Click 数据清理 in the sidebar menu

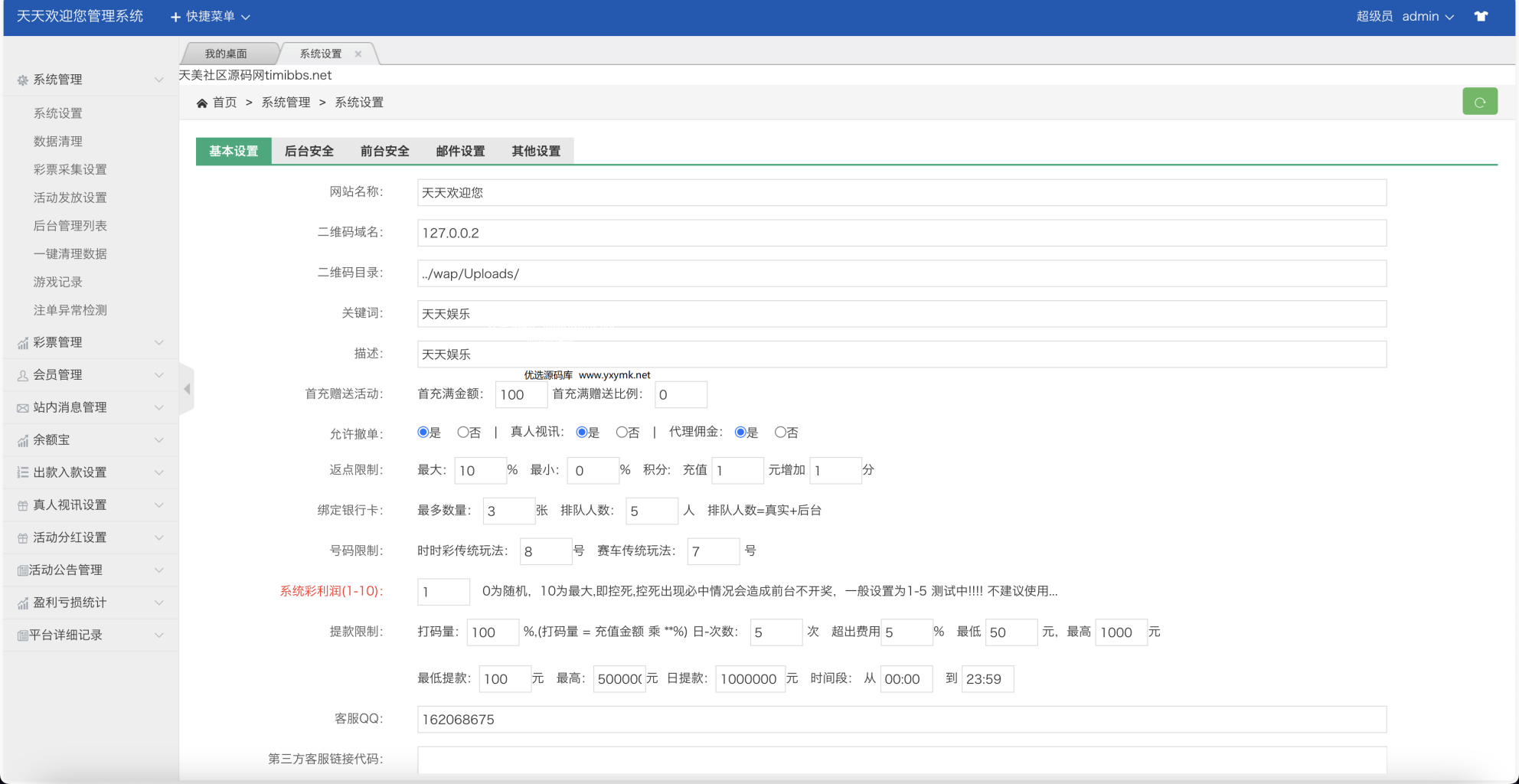tap(57, 141)
